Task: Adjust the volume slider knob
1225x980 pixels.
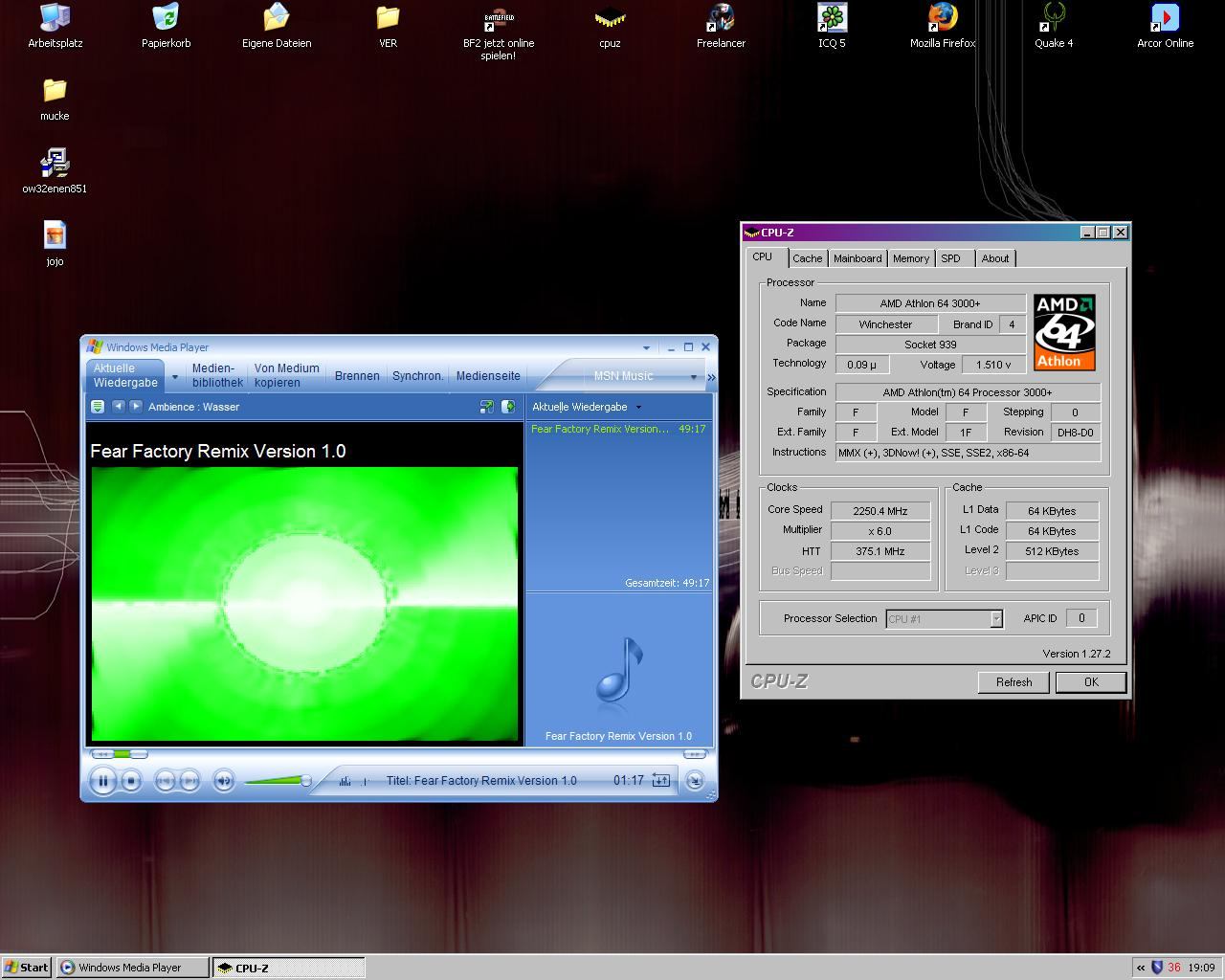Action: pyautogui.click(x=306, y=781)
